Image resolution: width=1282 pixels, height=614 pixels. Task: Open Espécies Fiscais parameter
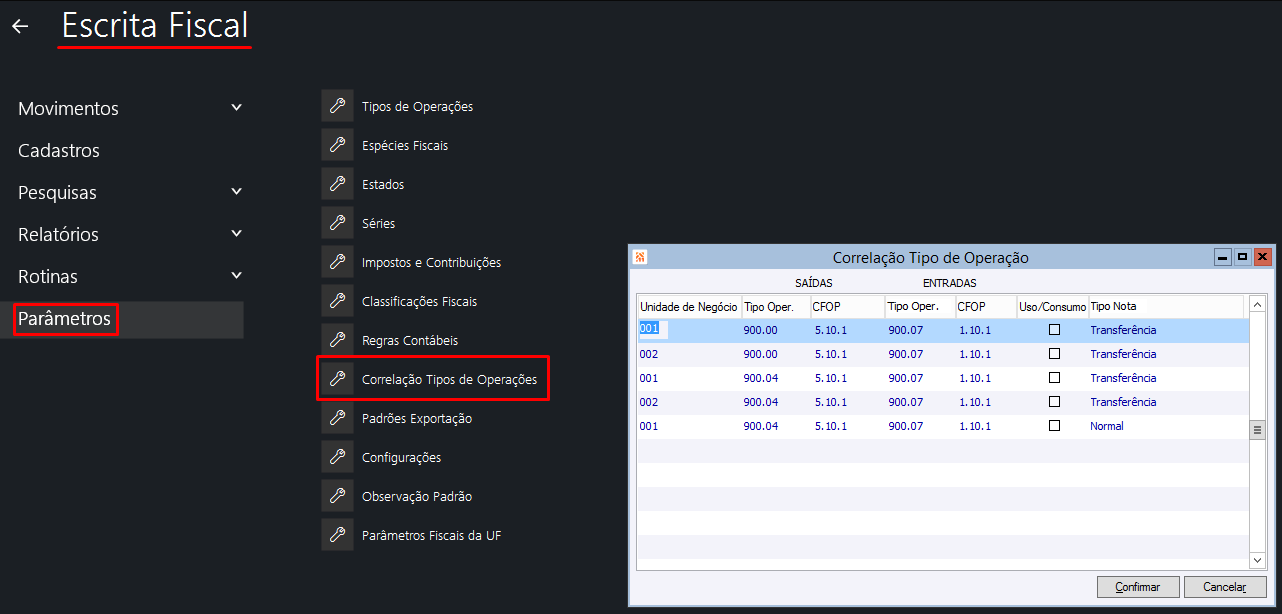pyautogui.click(x=405, y=145)
